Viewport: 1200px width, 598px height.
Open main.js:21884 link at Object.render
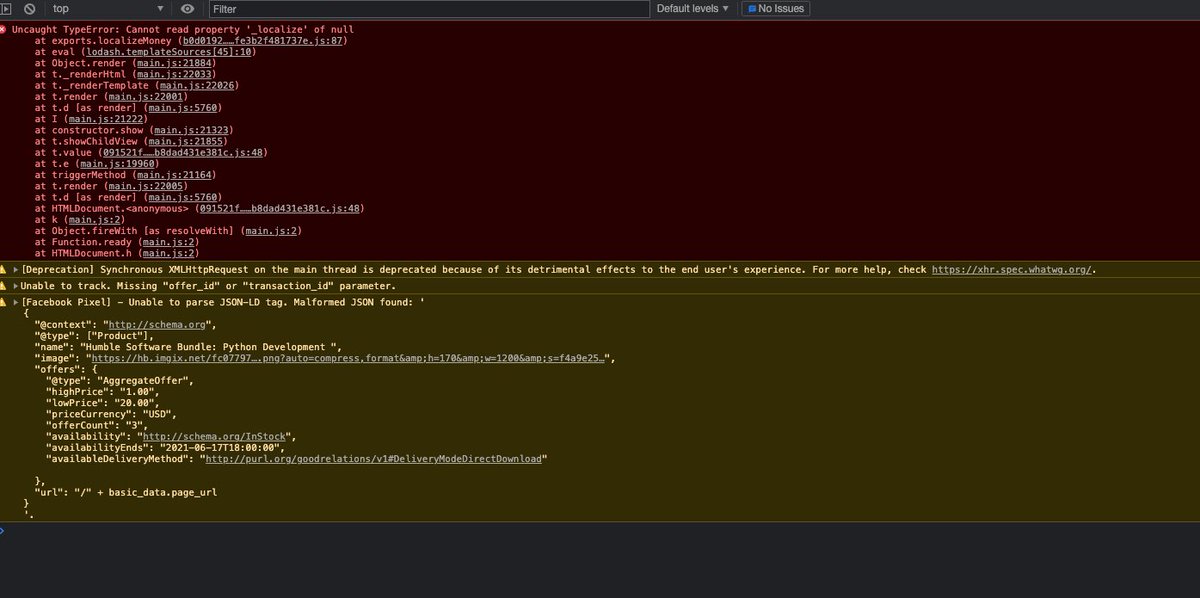[175, 62]
